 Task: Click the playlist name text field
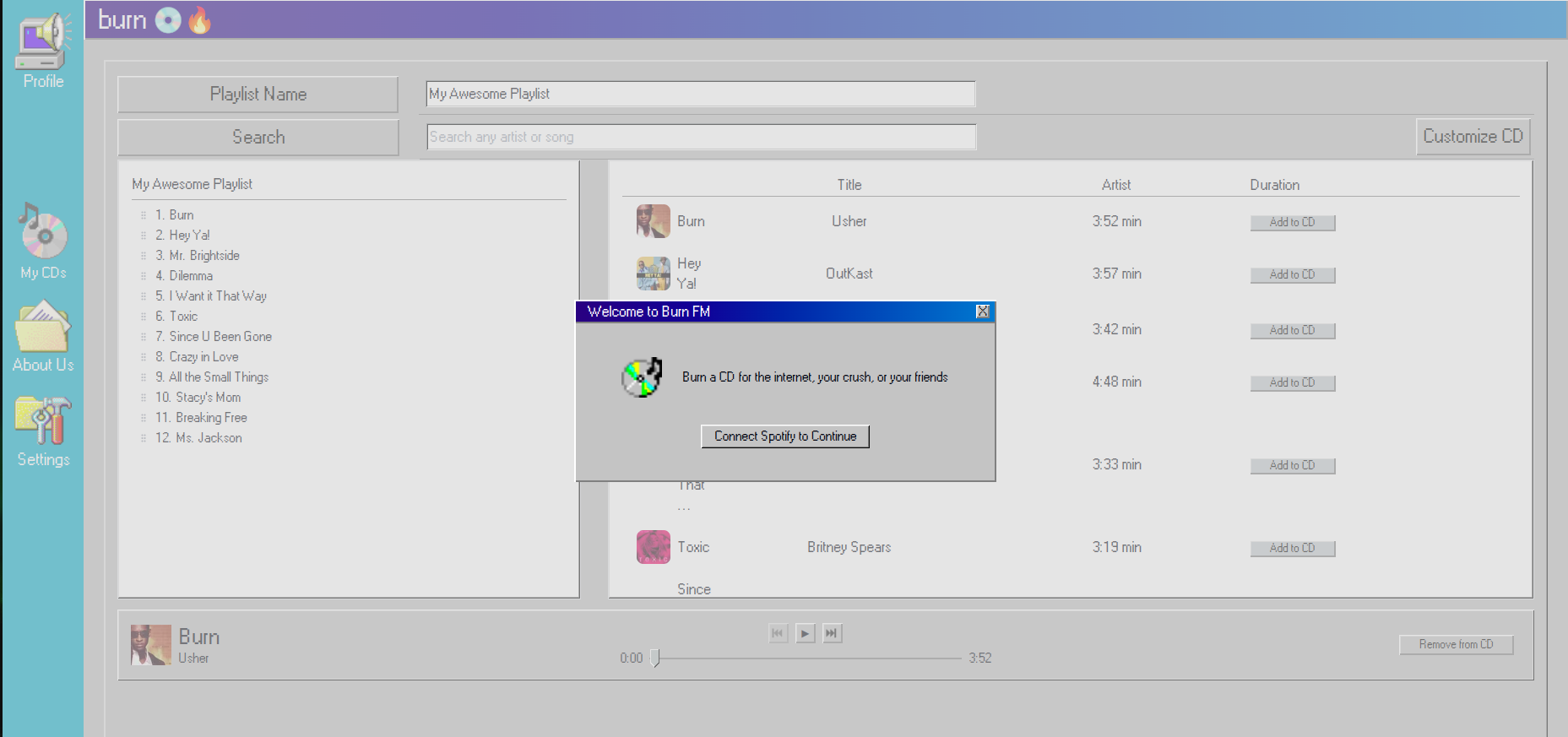[x=701, y=94]
